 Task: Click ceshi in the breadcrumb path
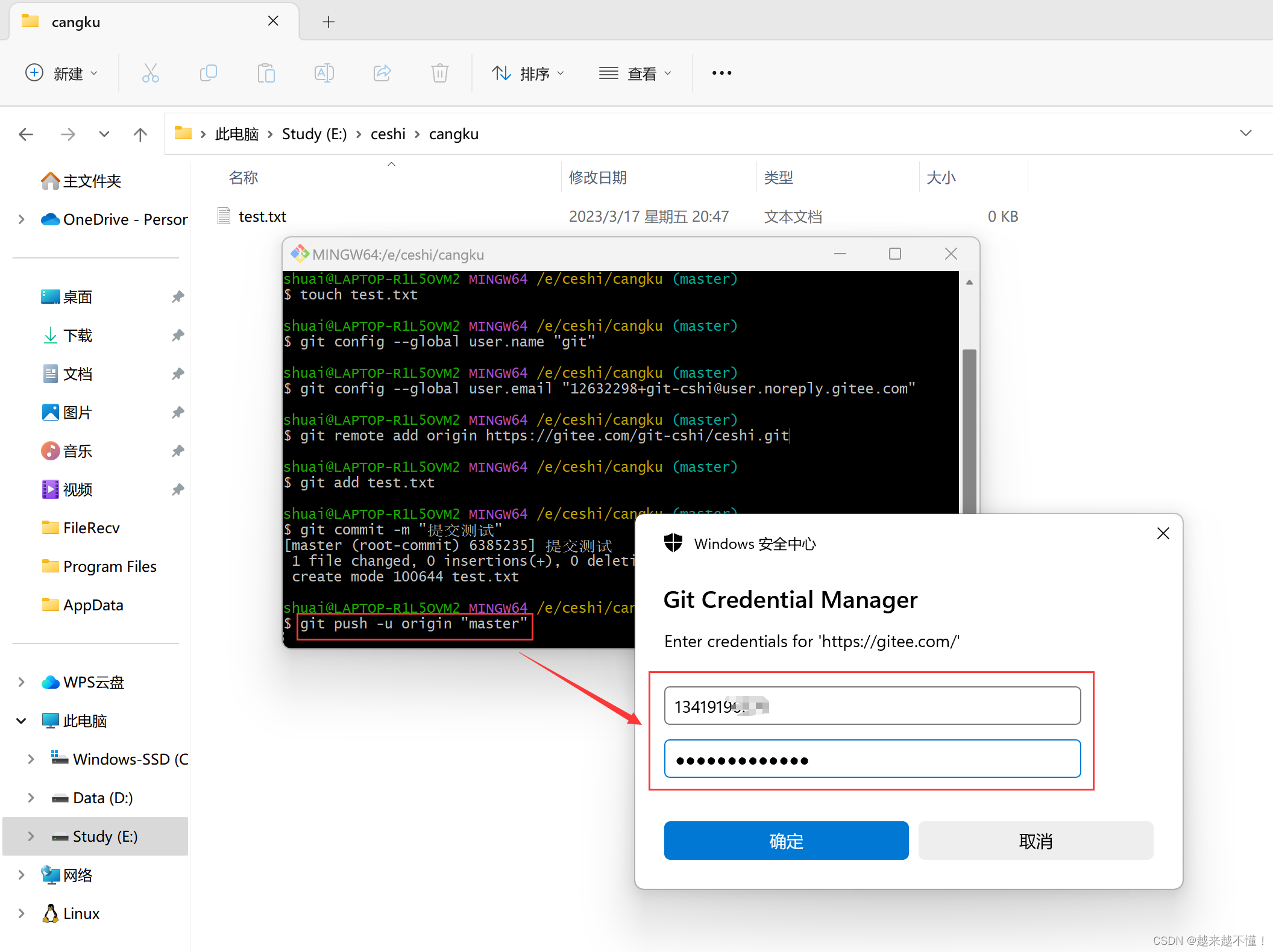pyautogui.click(x=388, y=134)
